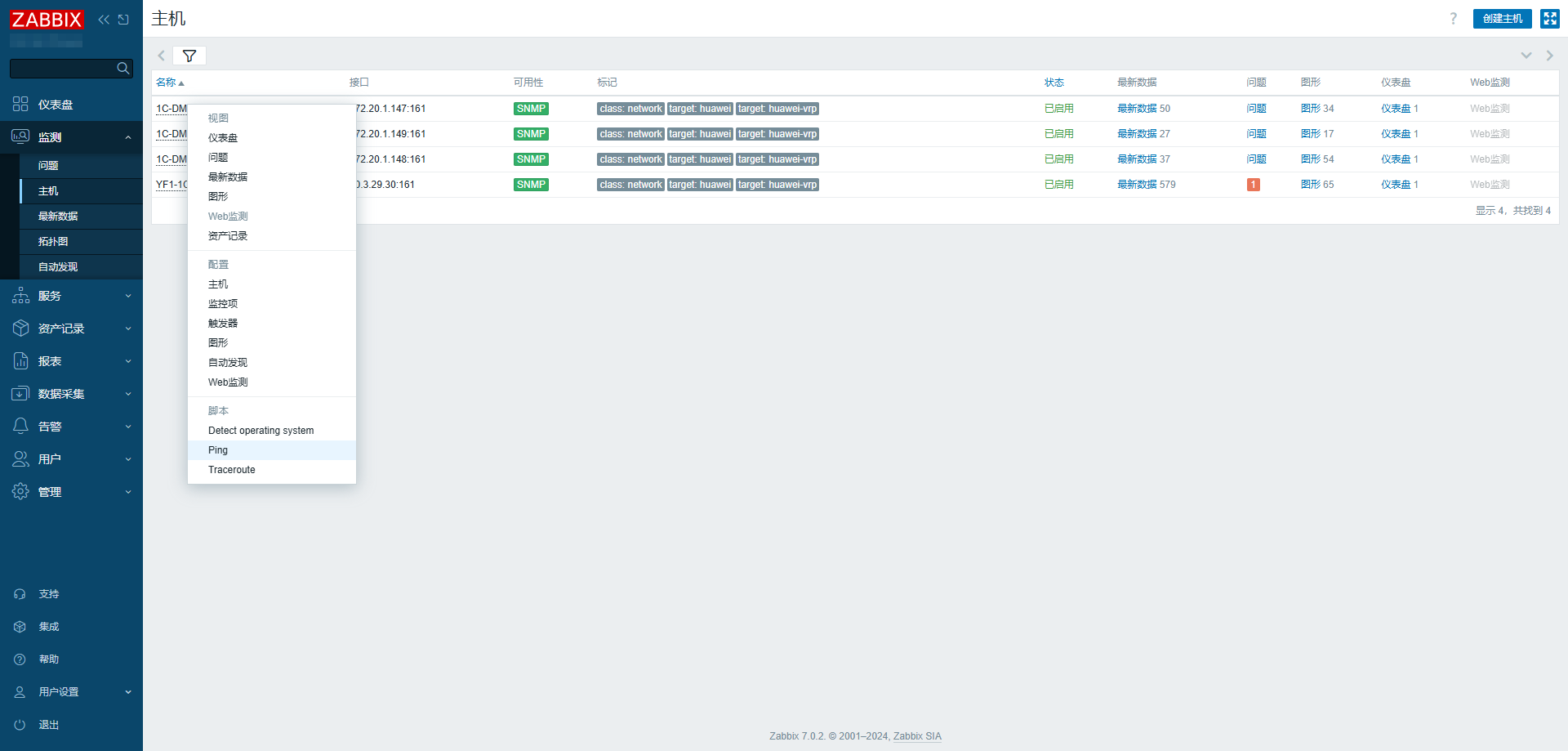Click the 创建主机 create host button
Screen dimensions: 1568x751
coord(1502,19)
